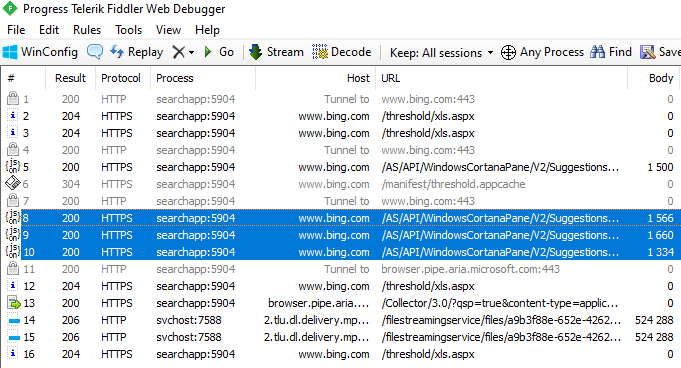Click the Replay button label
681x368 pixels.
pos(145,53)
